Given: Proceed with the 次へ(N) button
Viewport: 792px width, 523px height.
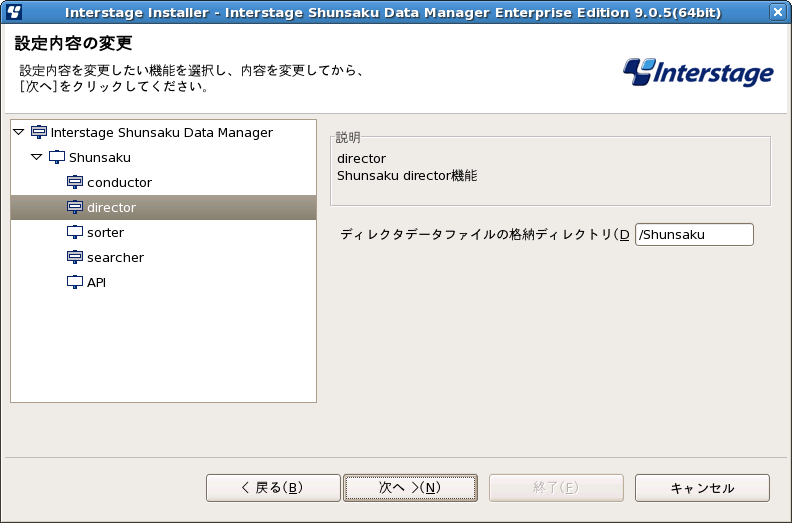Looking at the screenshot, I should pos(410,488).
